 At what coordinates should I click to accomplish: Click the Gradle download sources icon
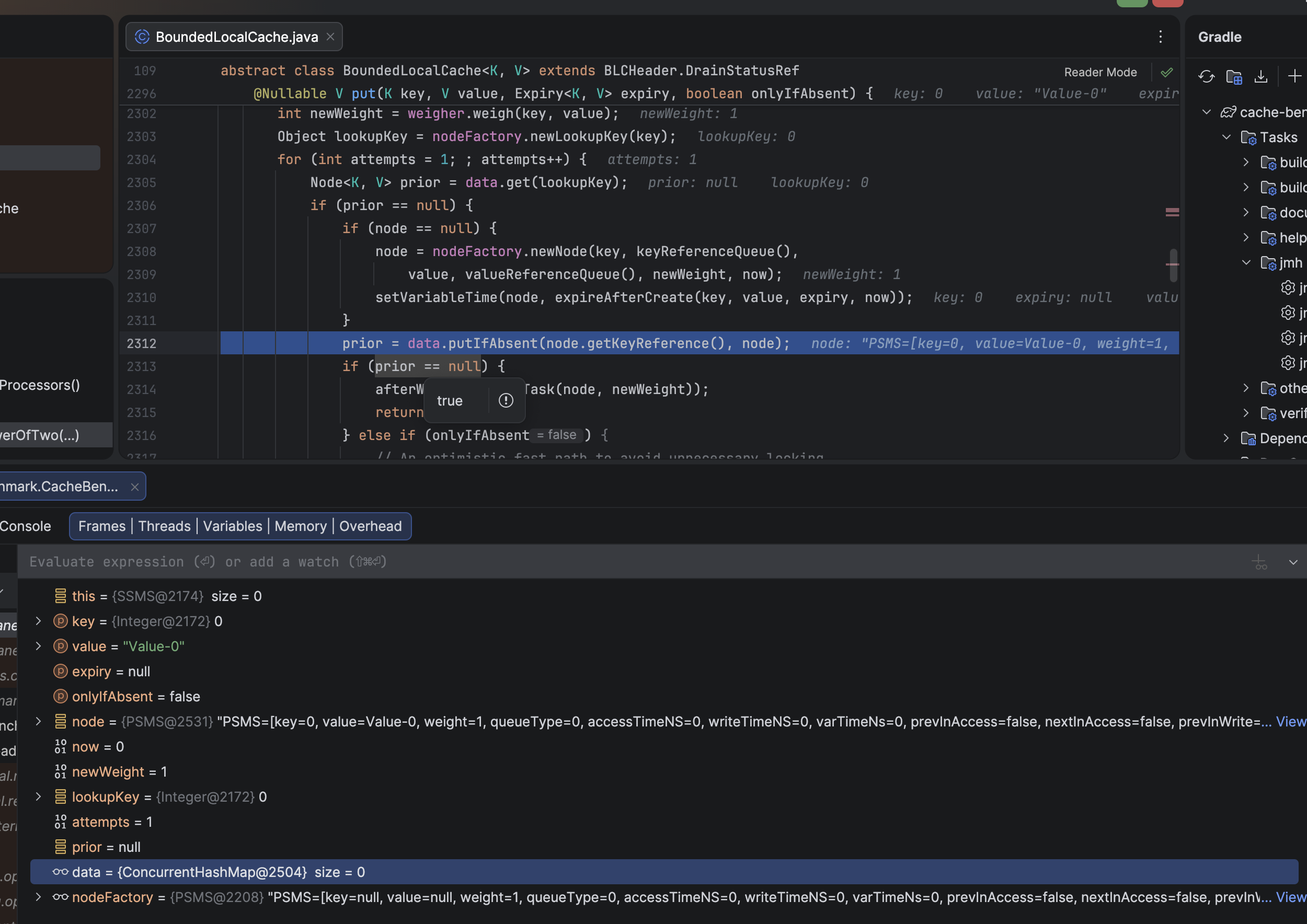tap(1261, 76)
